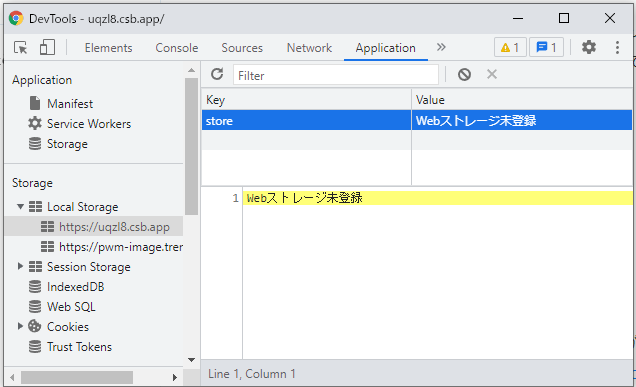Switch to the Network tab
The width and height of the screenshot is (636, 387).
coord(309,48)
